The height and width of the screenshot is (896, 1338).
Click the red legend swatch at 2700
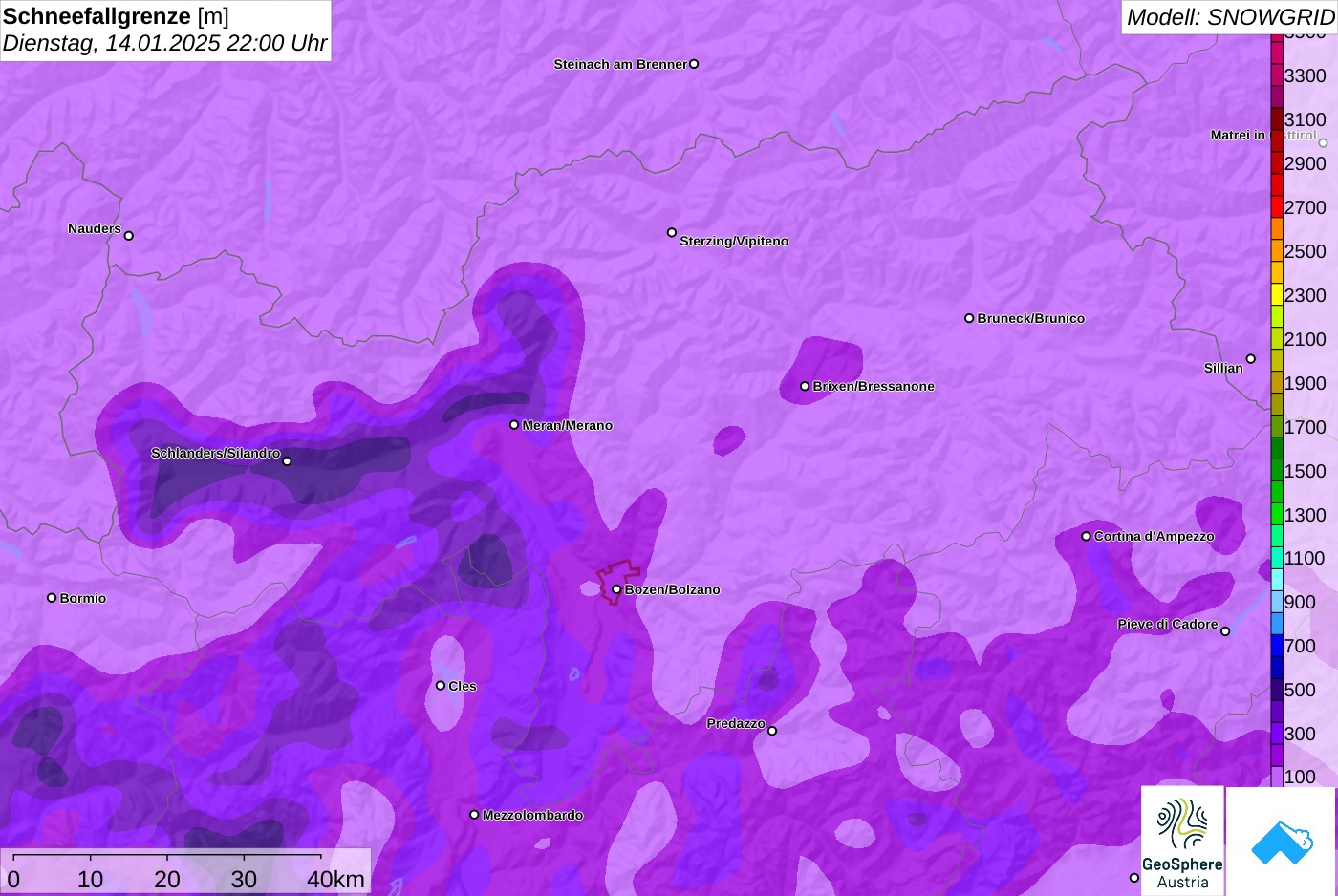pos(1277,207)
